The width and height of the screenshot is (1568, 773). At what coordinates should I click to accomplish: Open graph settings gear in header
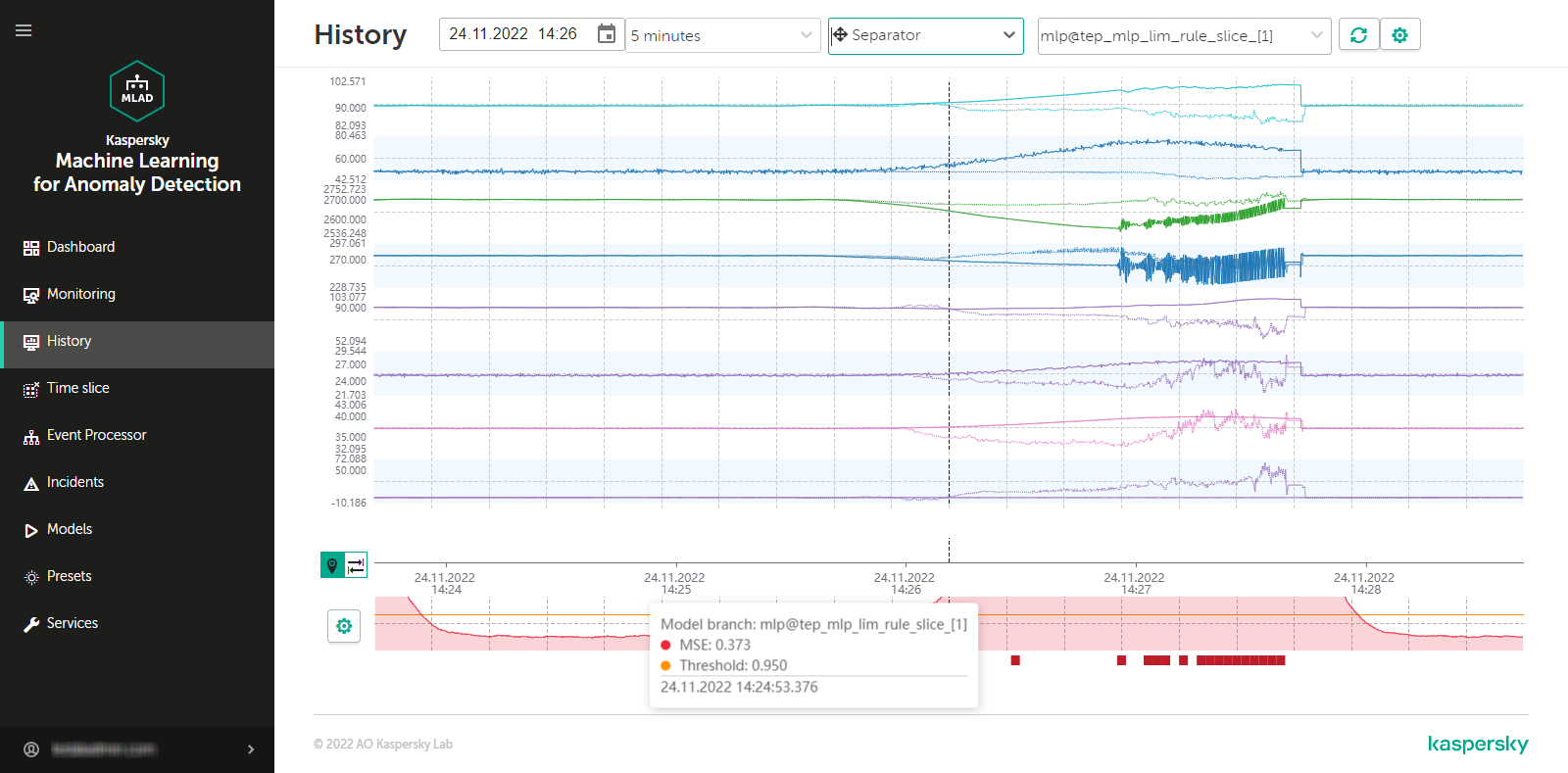[1399, 35]
